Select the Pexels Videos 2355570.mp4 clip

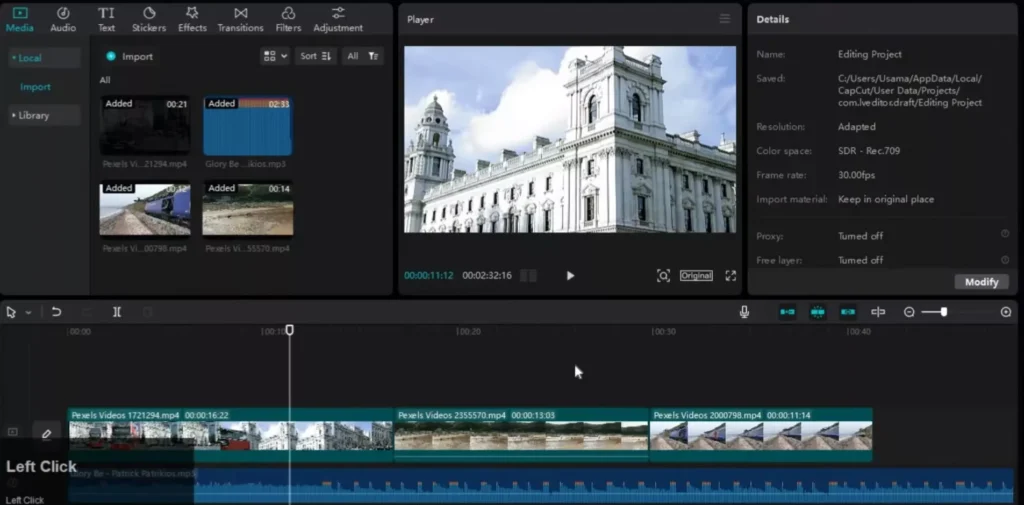521,435
